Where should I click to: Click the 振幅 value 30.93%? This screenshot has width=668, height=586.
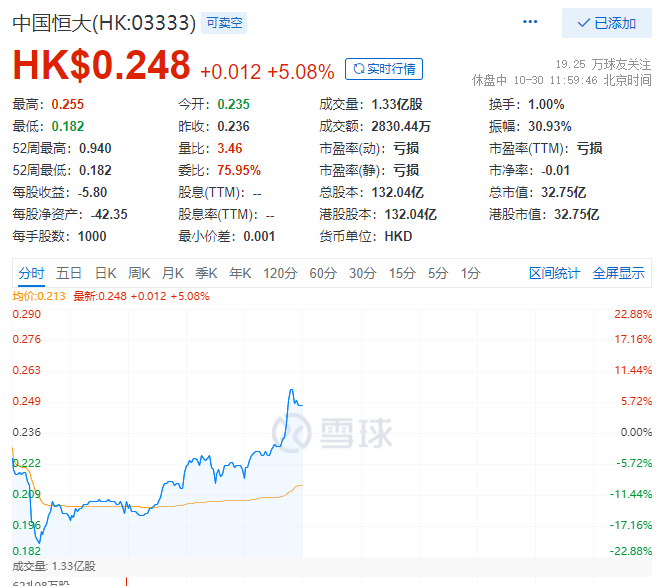550,126
